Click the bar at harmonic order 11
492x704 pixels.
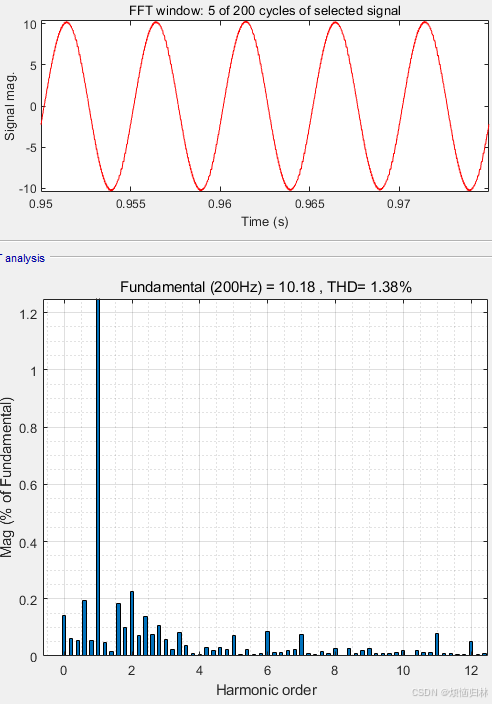tap(437, 645)
